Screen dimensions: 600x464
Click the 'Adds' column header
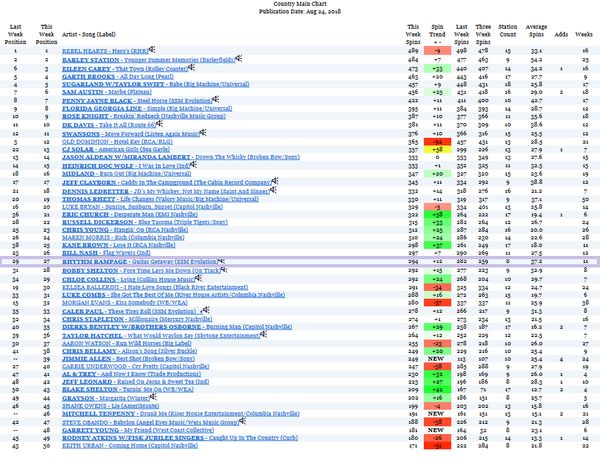(x=561, y=34)
